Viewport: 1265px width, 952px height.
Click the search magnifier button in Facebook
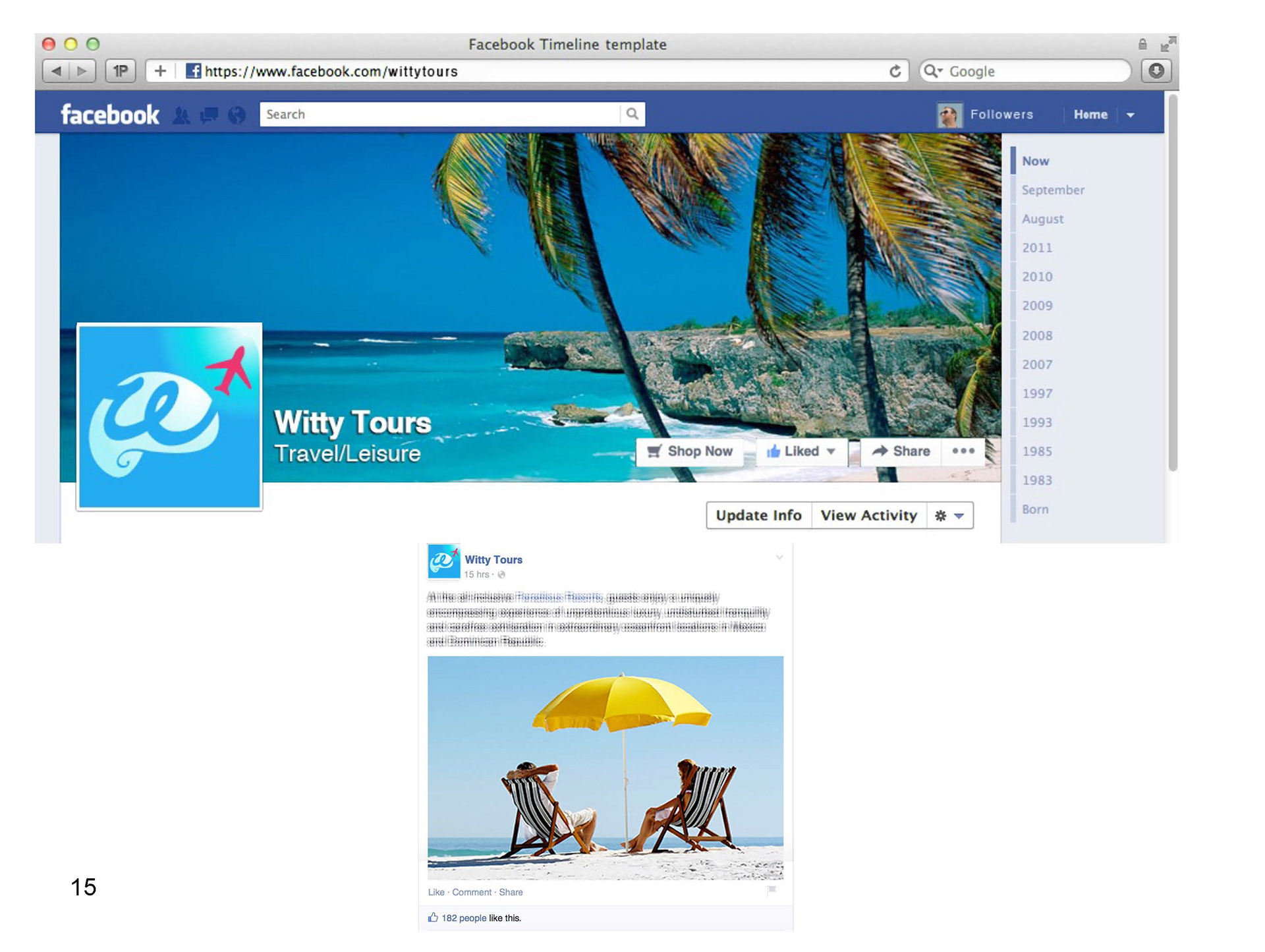[x=632, y=114]
